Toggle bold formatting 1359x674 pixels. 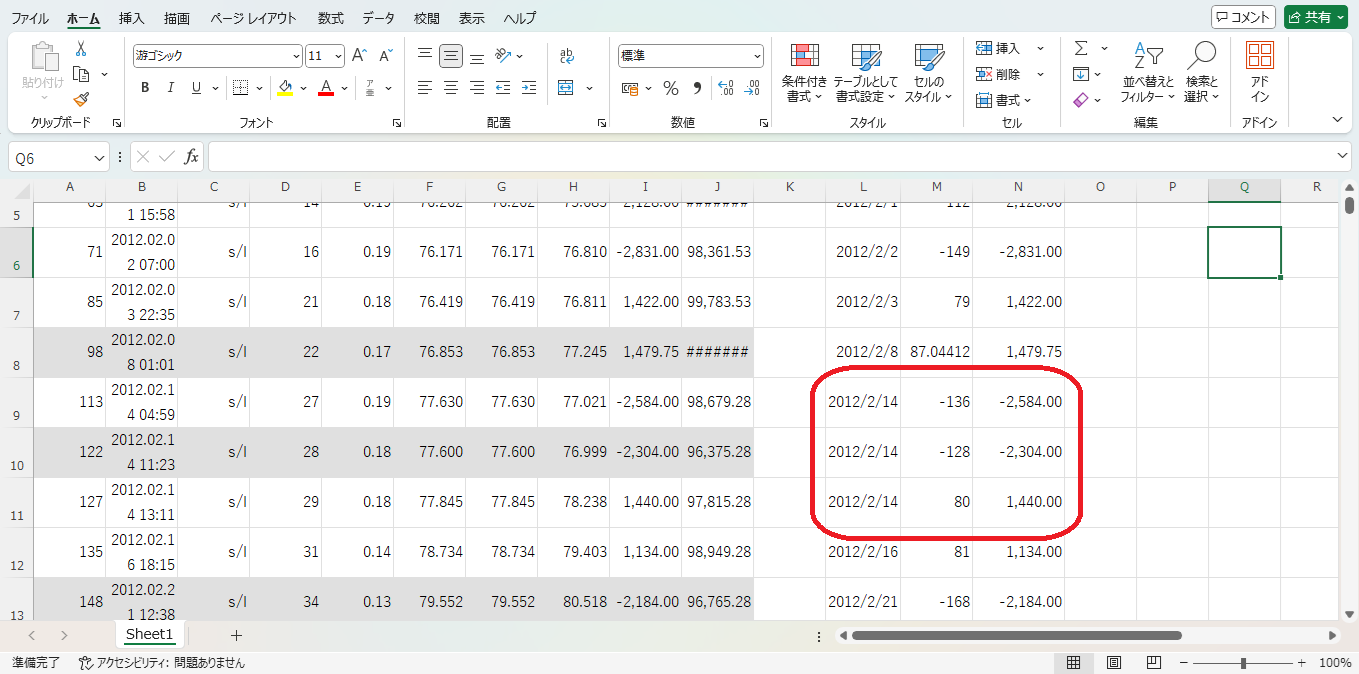pyautogui.click(x=145, y=88)
